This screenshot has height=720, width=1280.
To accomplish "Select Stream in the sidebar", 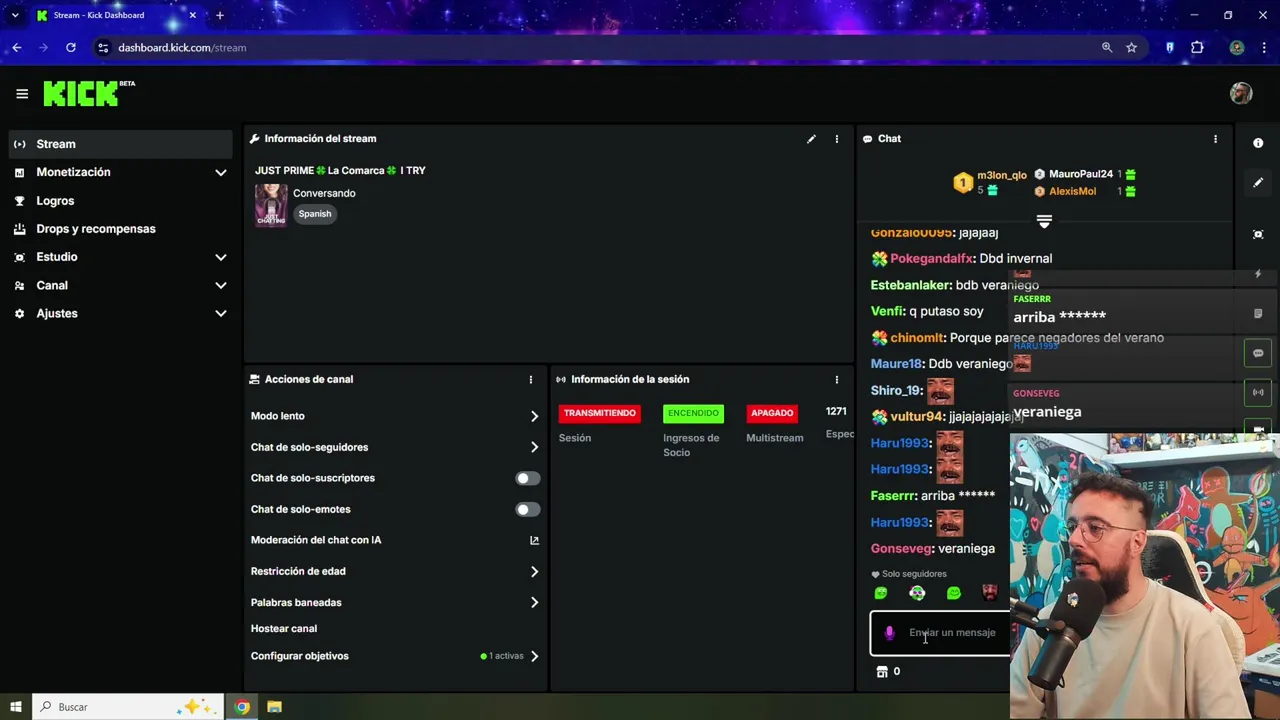I will pyautogui.click(x=120, y=144).
